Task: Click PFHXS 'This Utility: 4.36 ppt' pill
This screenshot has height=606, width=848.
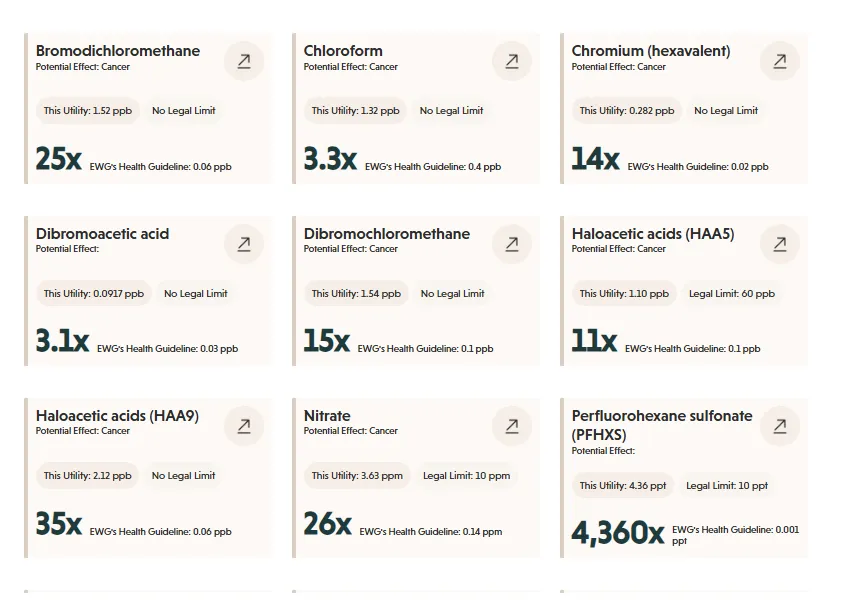Action: [623, 486]
